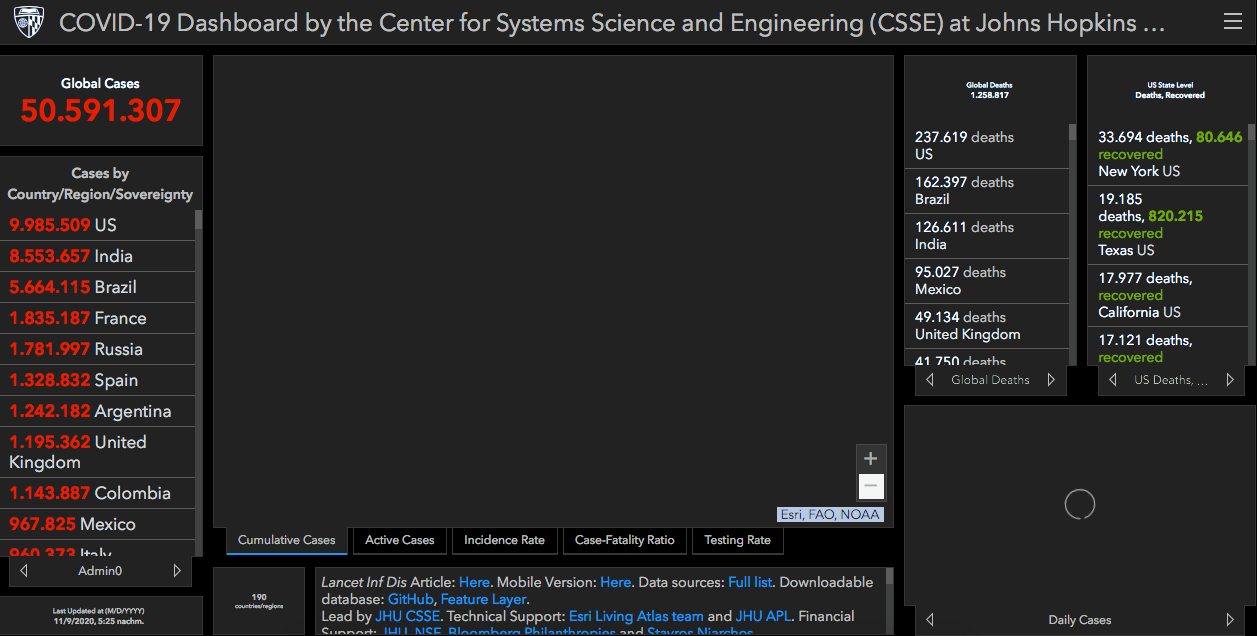Click left arrow beside US Deaths

[x=1113, y=380]
